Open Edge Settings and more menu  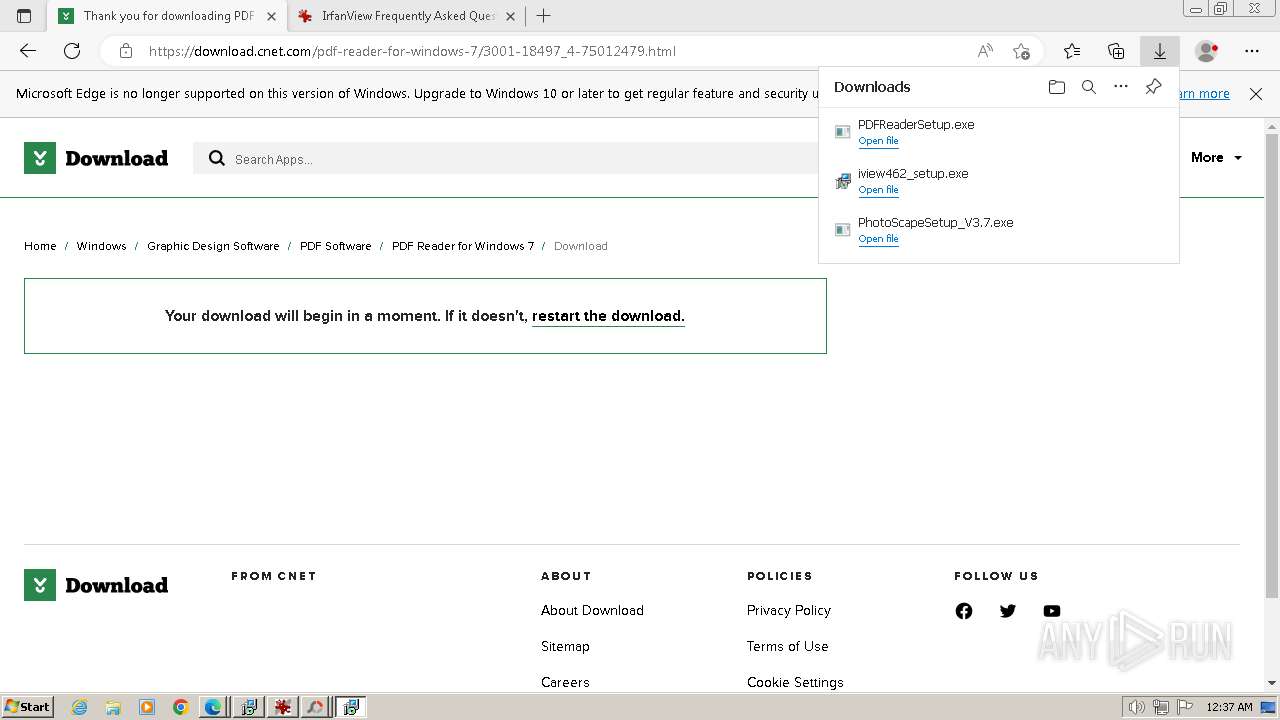click(x=1252, y=51)
